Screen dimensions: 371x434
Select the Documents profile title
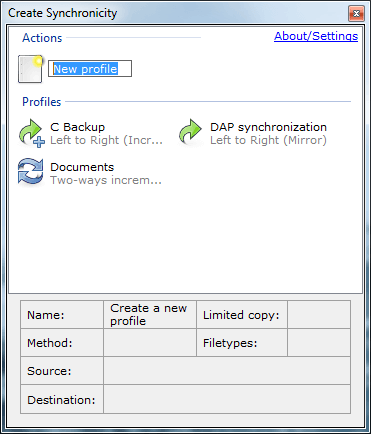[x=82, y=167]
